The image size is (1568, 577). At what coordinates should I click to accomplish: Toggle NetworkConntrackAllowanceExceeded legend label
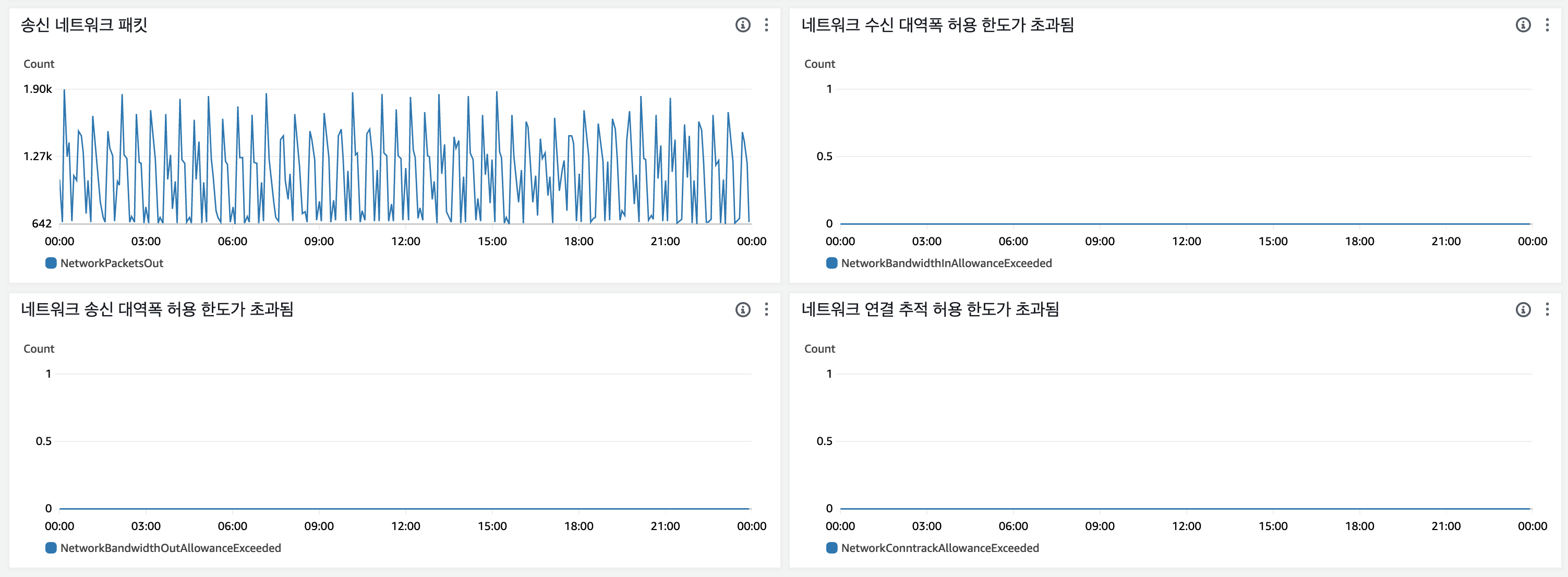coord(939,548)
